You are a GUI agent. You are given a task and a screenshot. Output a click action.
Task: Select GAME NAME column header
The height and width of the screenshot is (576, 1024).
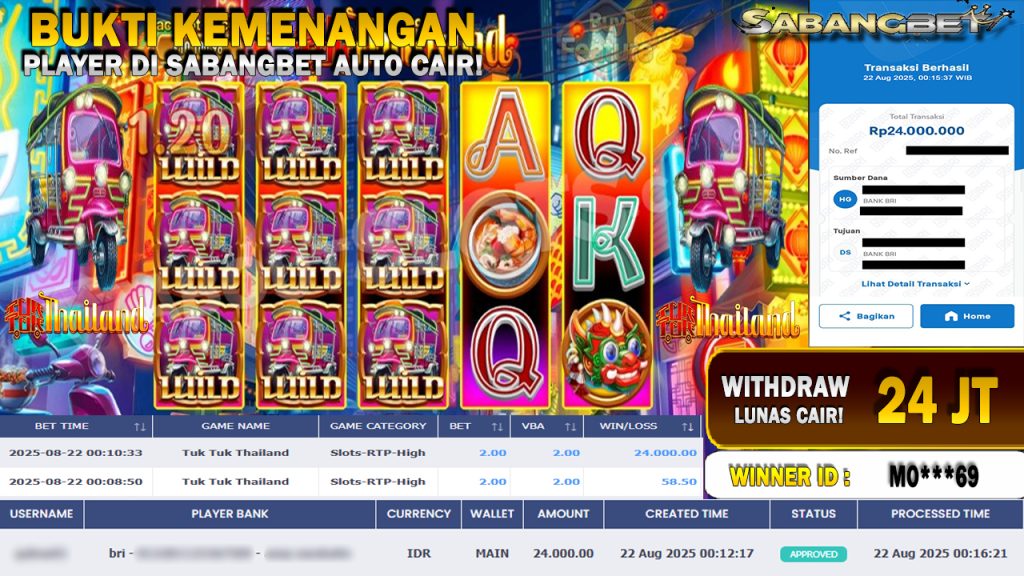pos(235,426)
